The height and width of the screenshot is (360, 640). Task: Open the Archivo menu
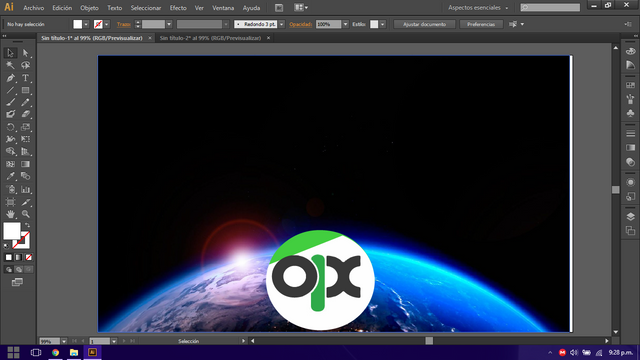click(33, 8)
